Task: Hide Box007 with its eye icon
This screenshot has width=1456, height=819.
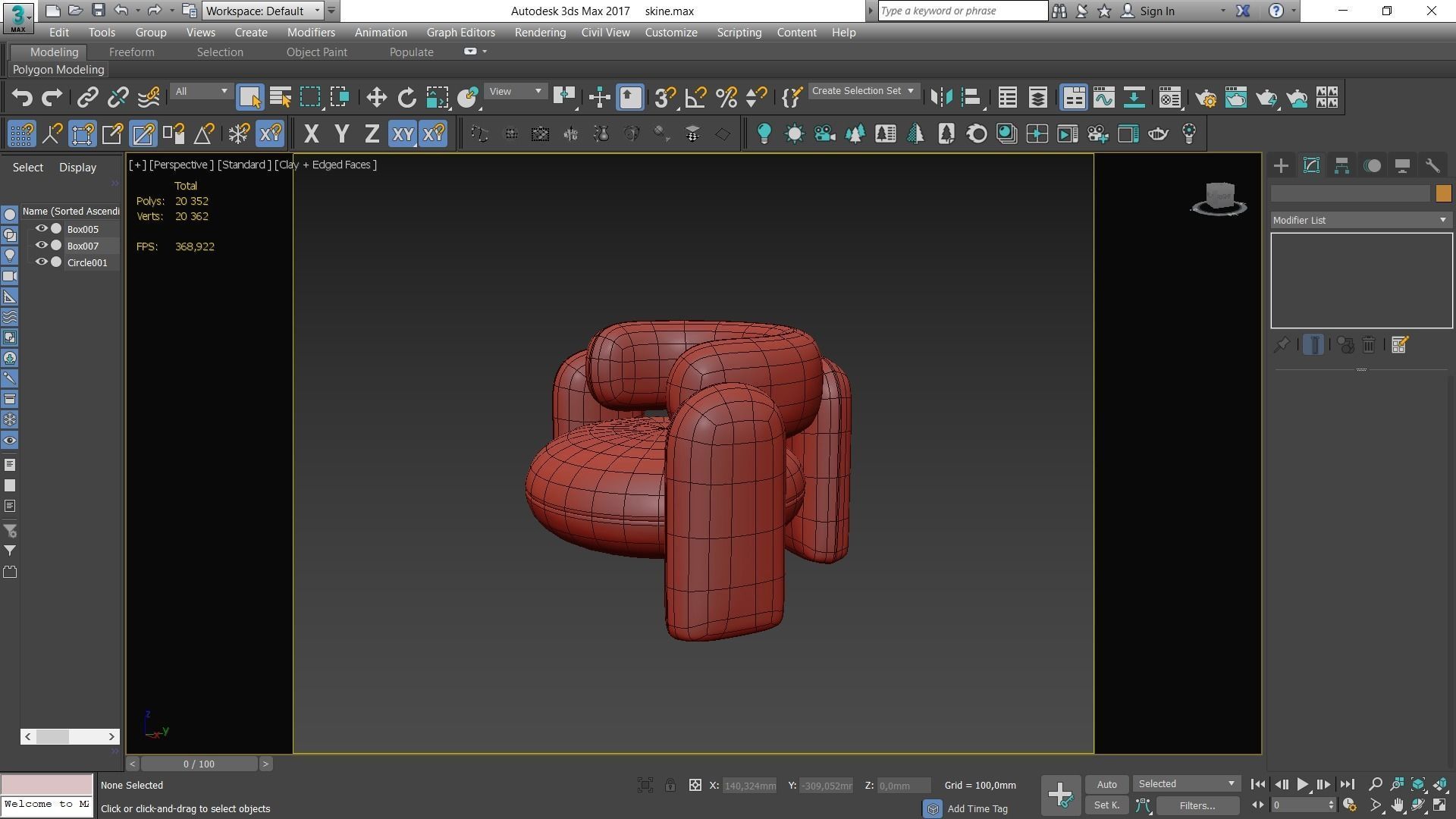Action: click(42, 246)
